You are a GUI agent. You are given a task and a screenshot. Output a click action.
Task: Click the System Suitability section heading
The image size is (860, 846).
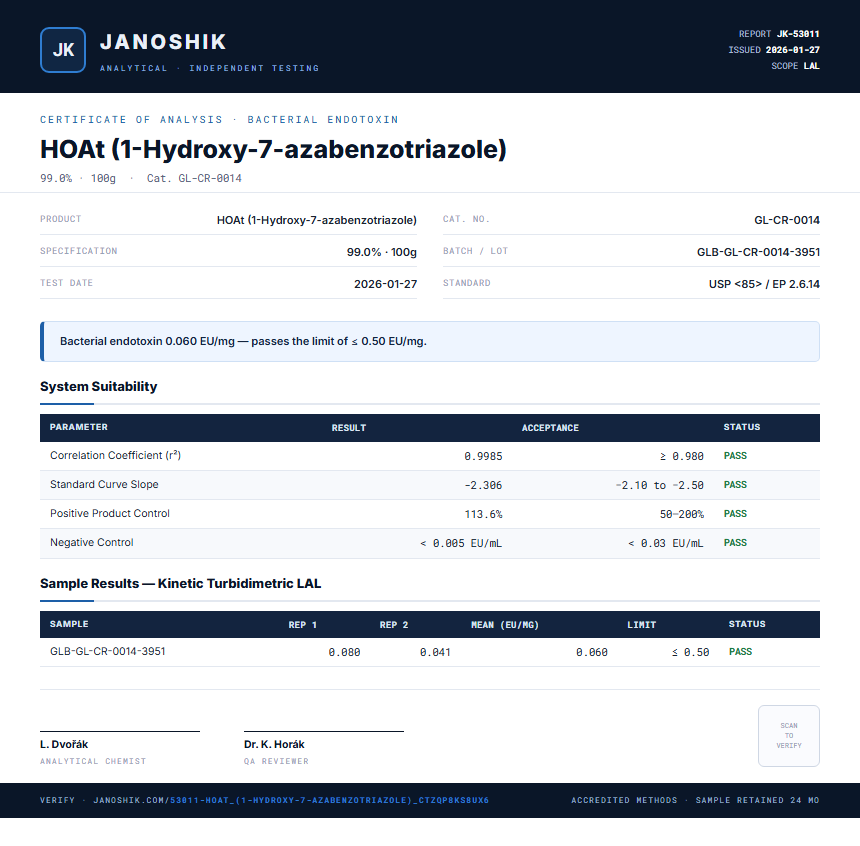click(99, 386)
